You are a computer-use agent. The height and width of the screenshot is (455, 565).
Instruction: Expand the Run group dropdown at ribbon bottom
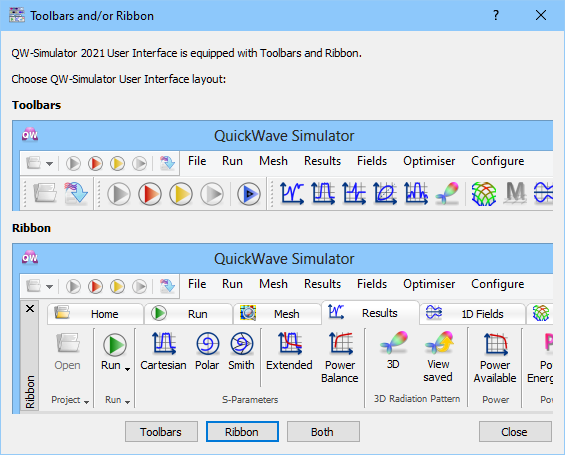pyautogui.click(x=128, y=402)
